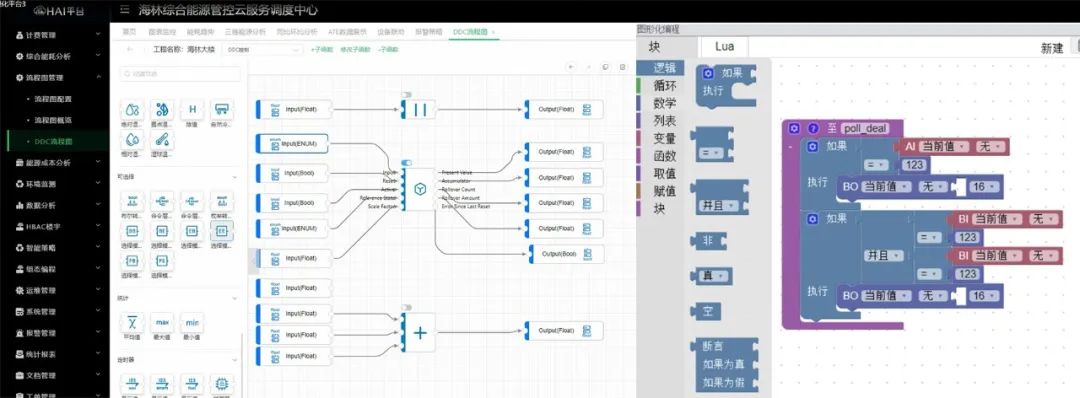
Task: Open the 当前值 dropdown on the AI block
Action: 944,146
